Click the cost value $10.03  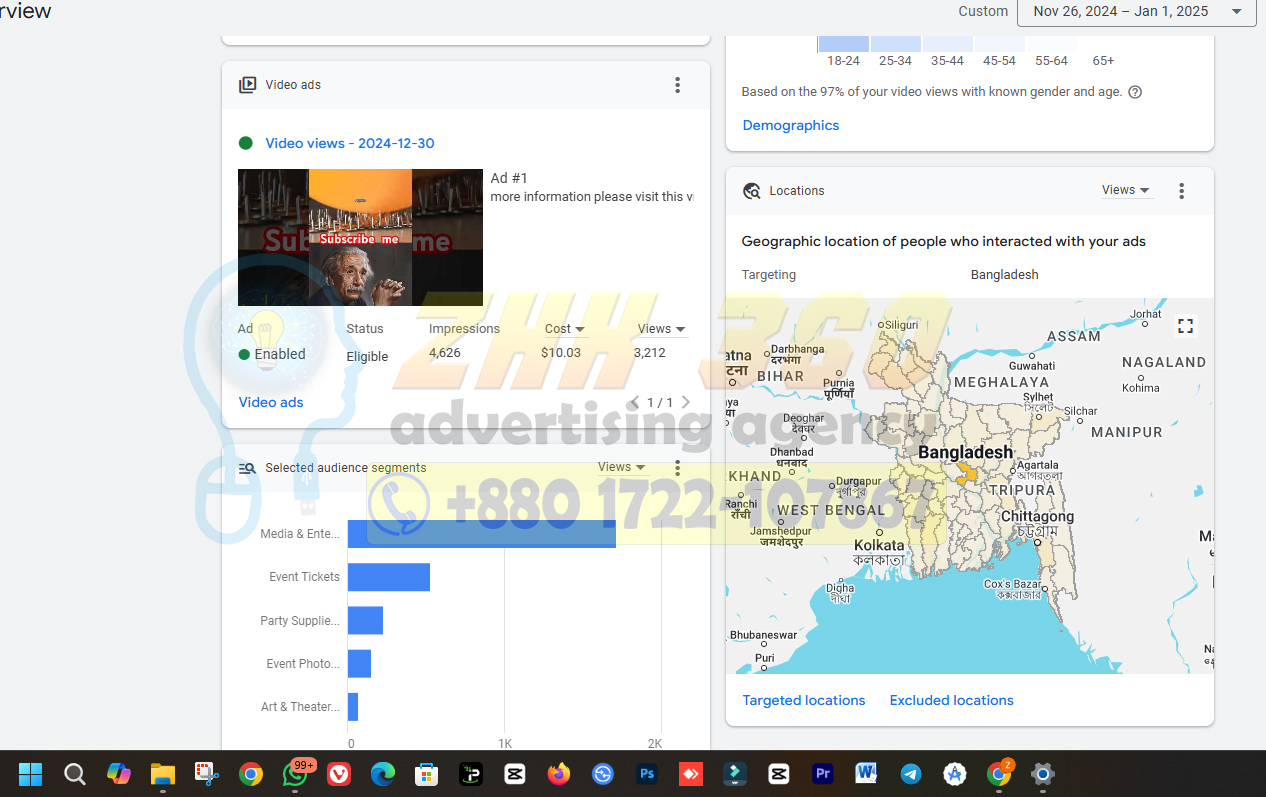(561, 353)
